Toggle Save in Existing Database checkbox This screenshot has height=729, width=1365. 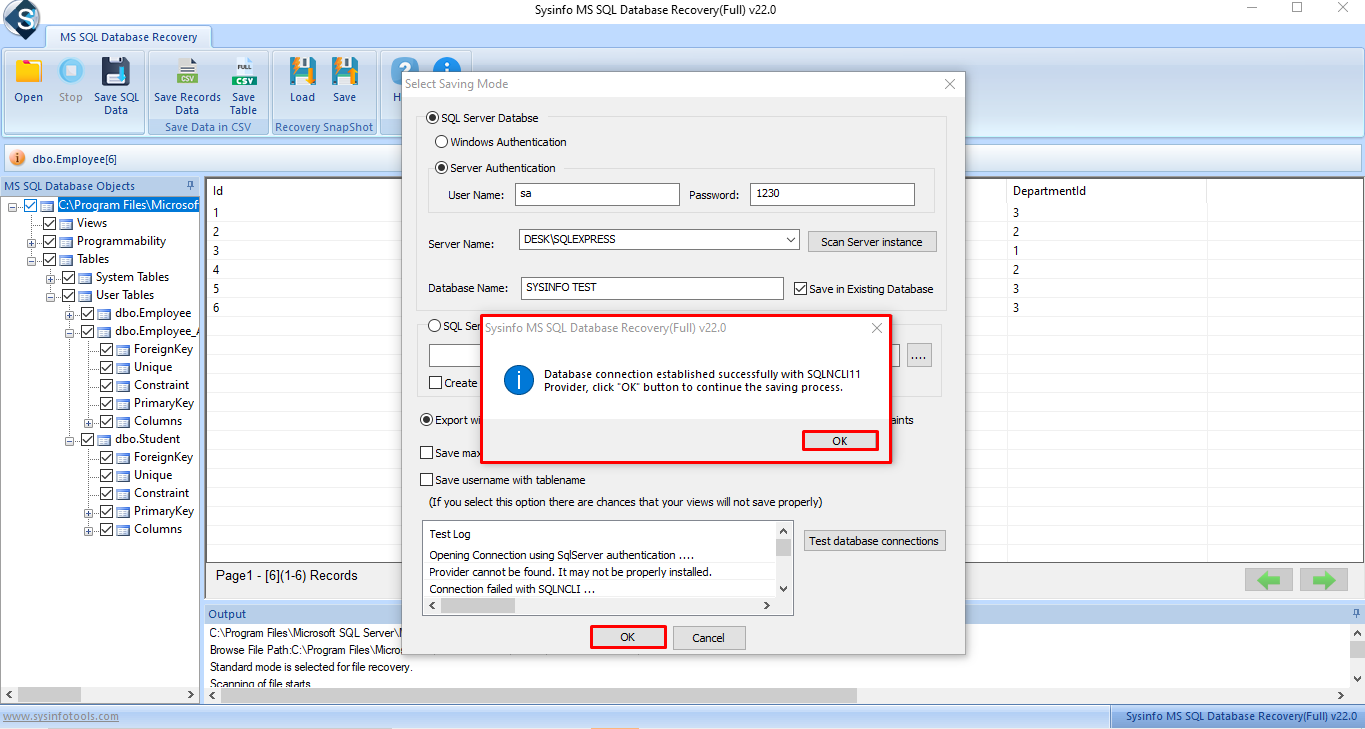(x=800, y=288)
